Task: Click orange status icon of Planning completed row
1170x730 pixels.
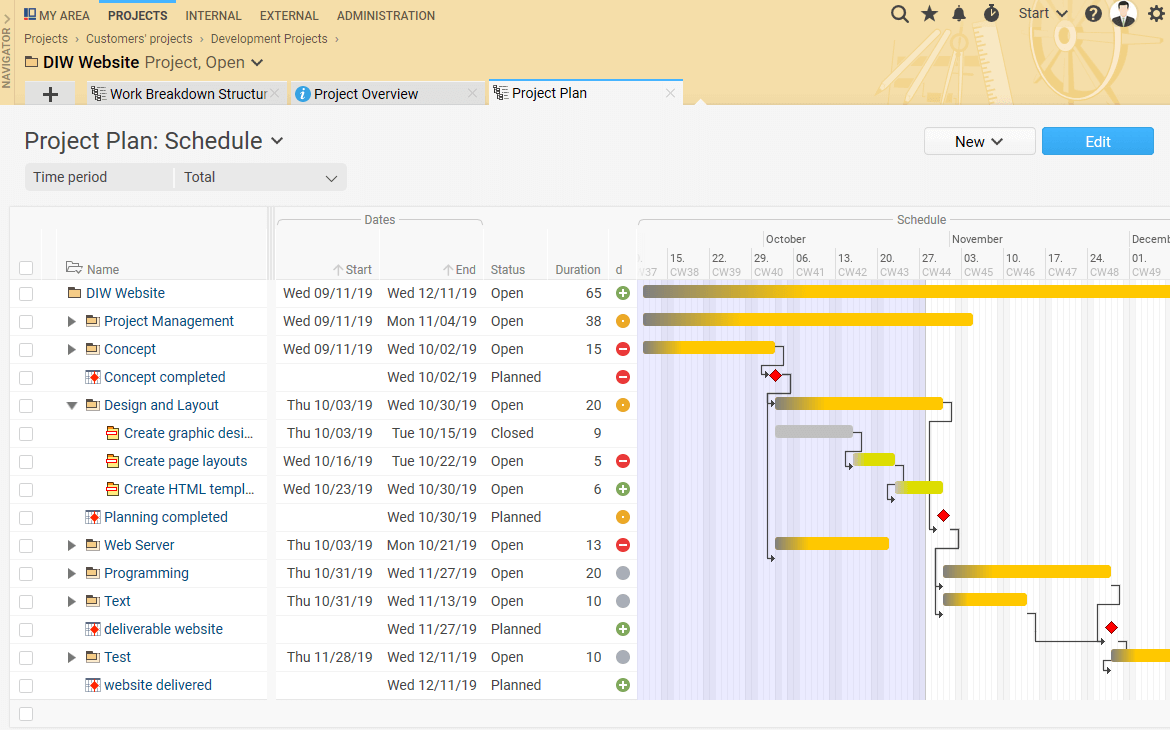Action: pos(623,517)
